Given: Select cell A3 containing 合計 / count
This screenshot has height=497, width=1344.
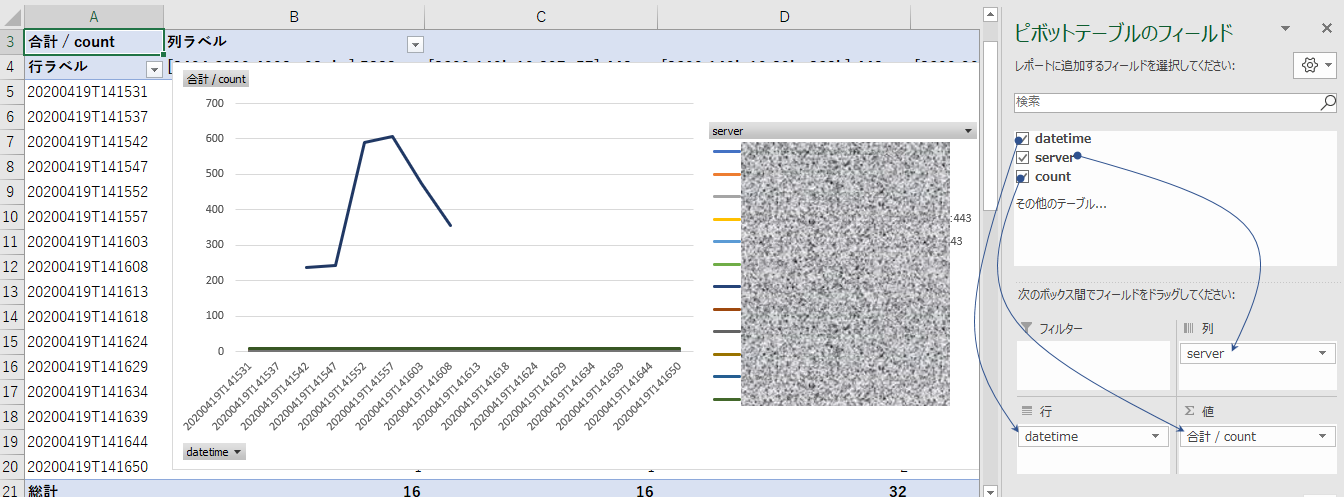Looking at the screenshot, I should 94,42.
